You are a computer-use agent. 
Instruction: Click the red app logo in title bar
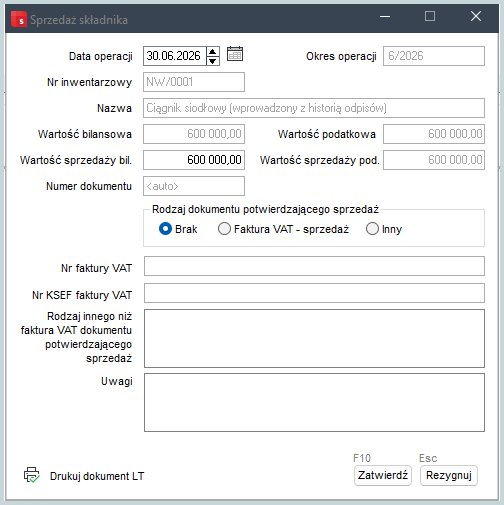19,19
